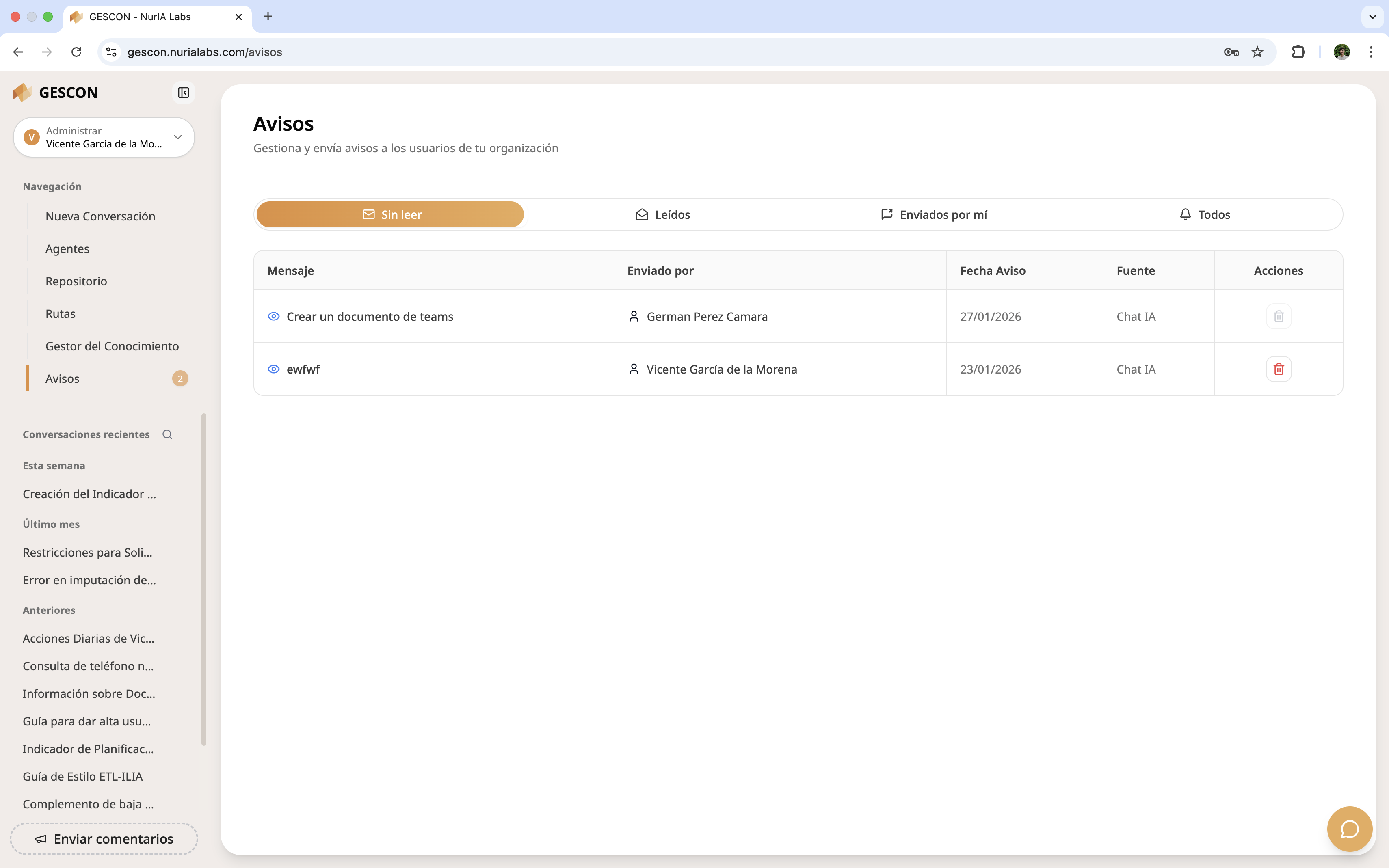The image size is (1389, 868).
Task: Toggle the eye icon next to ewfwf
Action: [274, 369]
